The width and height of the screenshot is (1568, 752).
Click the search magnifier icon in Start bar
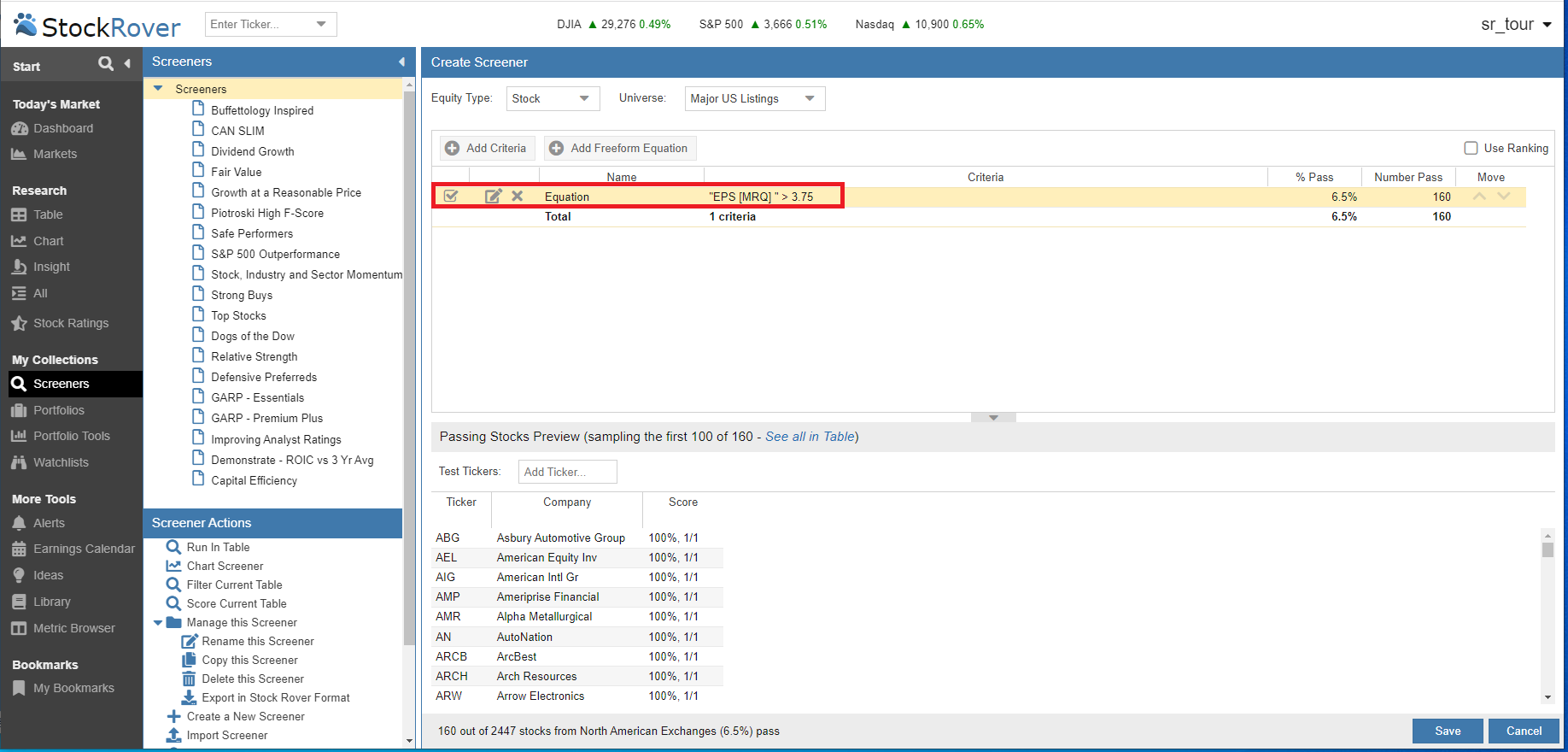(x=106, y=63)
